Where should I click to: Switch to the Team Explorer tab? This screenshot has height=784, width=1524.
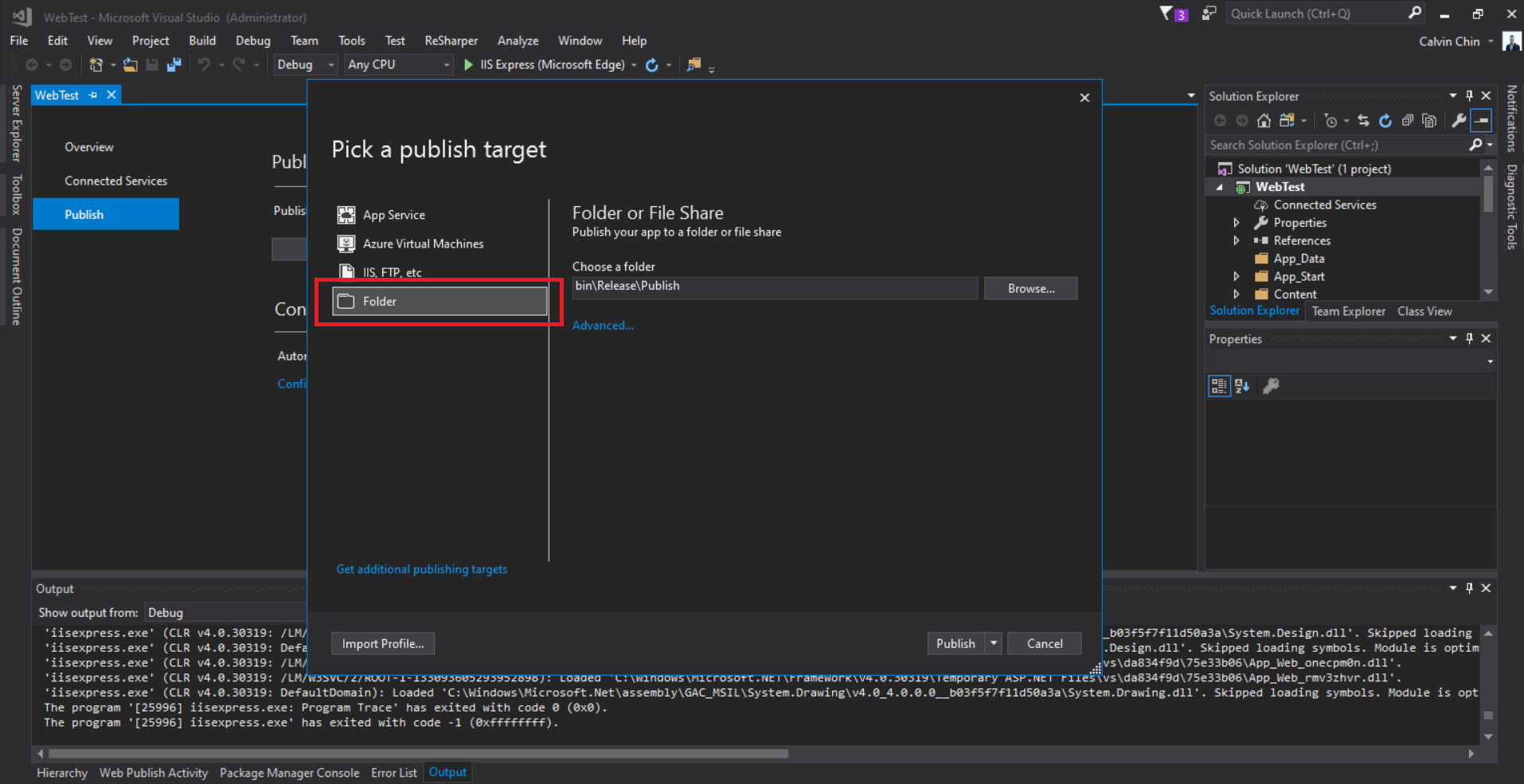coord(1348,311)
